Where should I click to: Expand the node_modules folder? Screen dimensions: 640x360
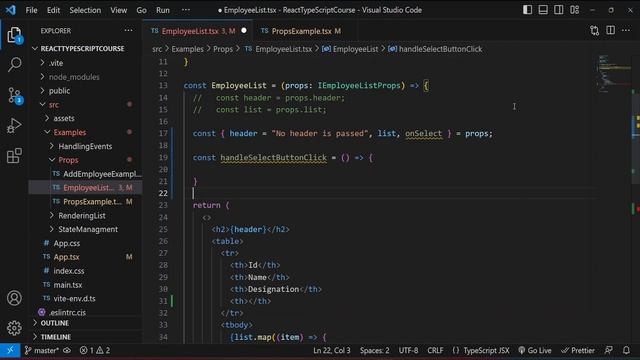click(x=74, y=77)
